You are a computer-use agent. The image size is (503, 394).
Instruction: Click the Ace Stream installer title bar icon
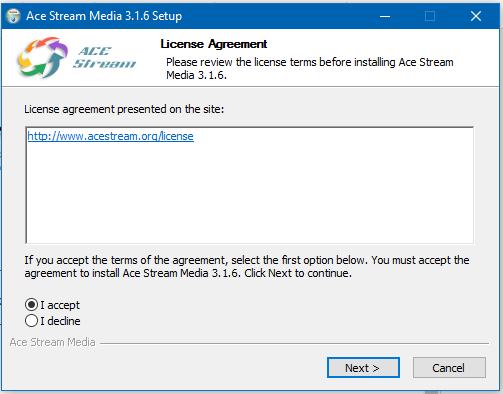pyautogui.click(x=13, y=16)
